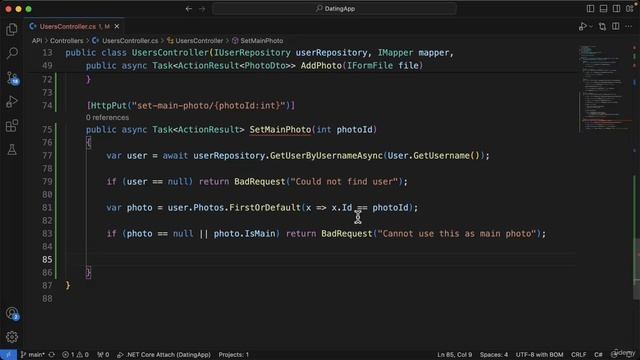Click CRLF end-of-line selector
The height and width of the screenshot is (360, 640).
tap(579, 355)
